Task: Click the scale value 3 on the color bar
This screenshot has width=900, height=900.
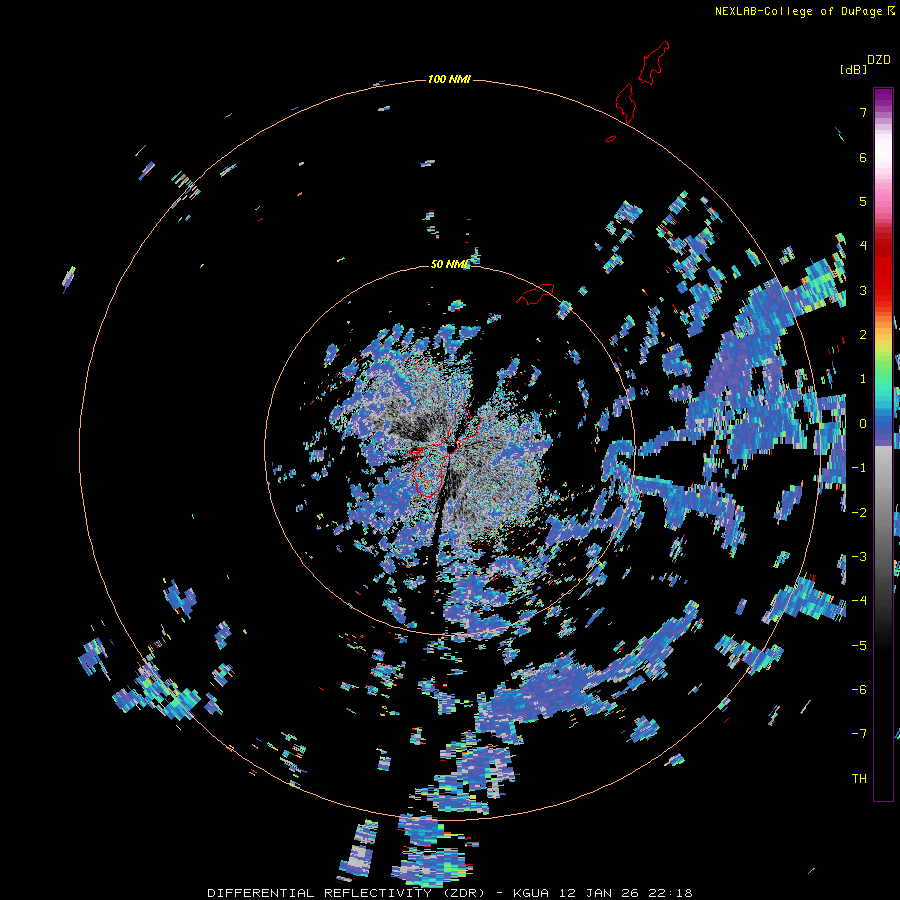Action: coord(863,290)
